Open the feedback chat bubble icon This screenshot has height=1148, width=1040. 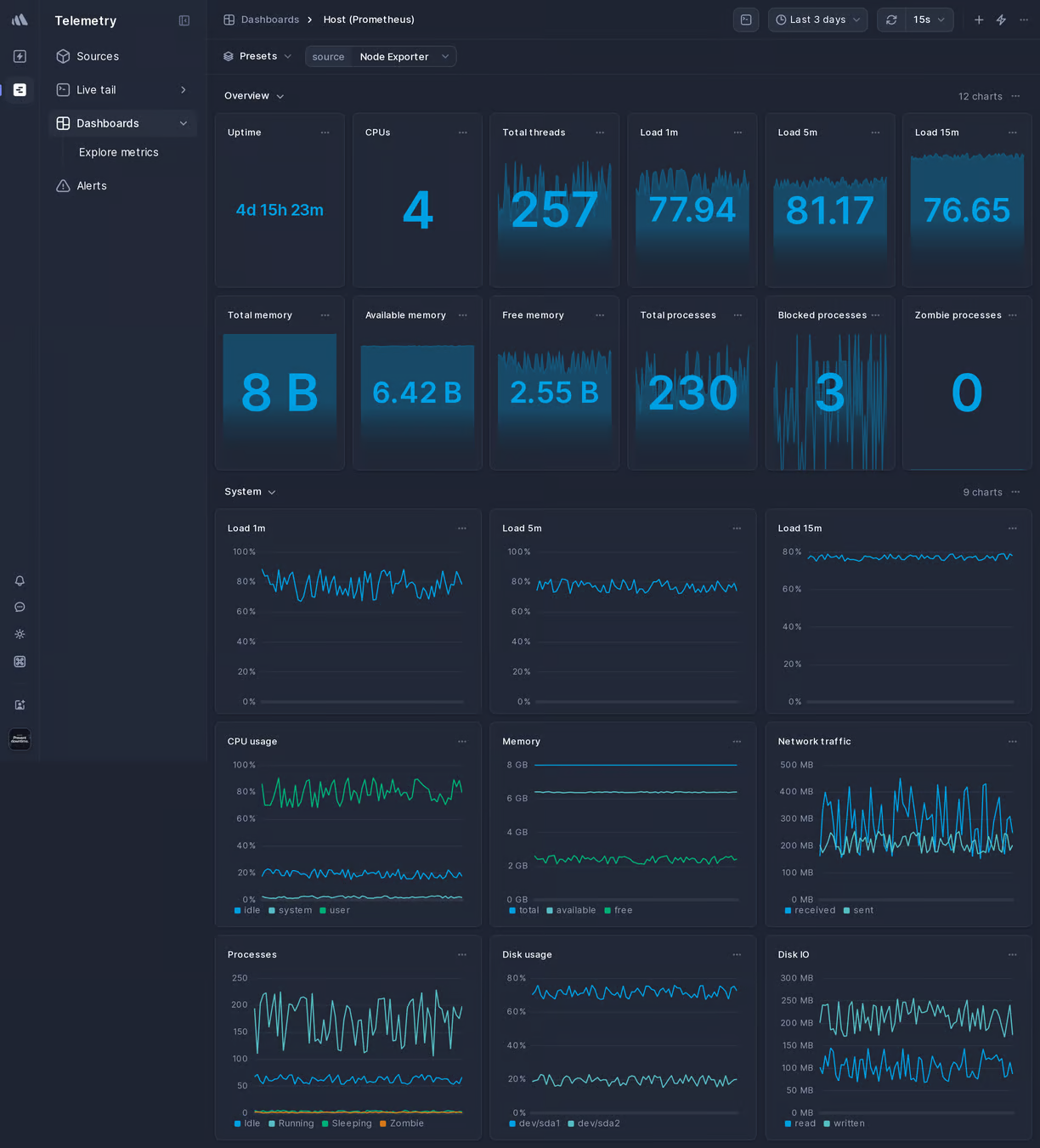coord(20,607)
